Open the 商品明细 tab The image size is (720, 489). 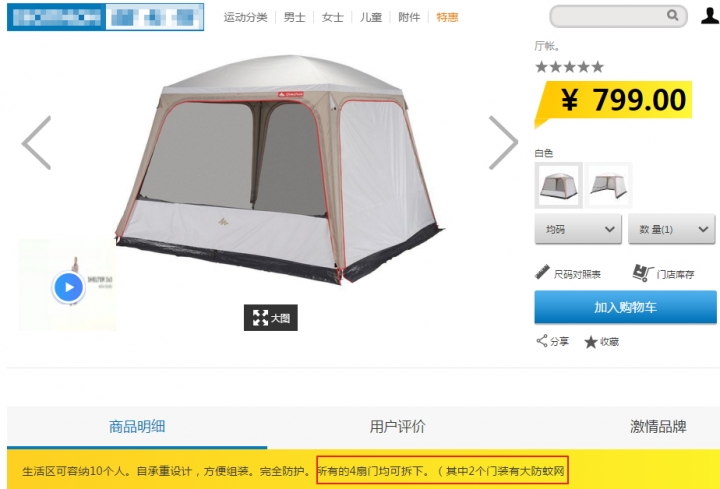[x=137, y=427]
